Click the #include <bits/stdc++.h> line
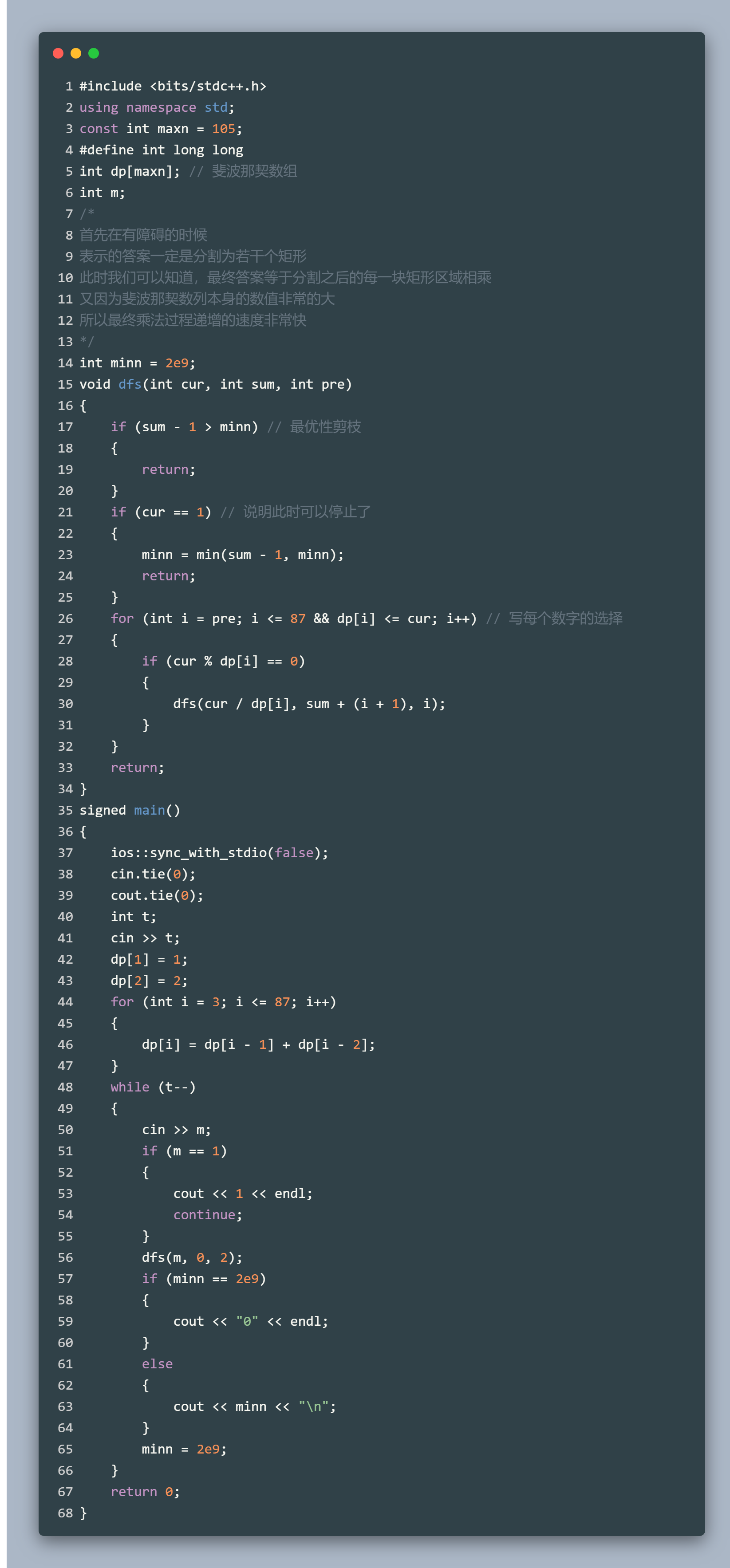The height and width of the screenshot is (1568, 730). click(172, 87)
